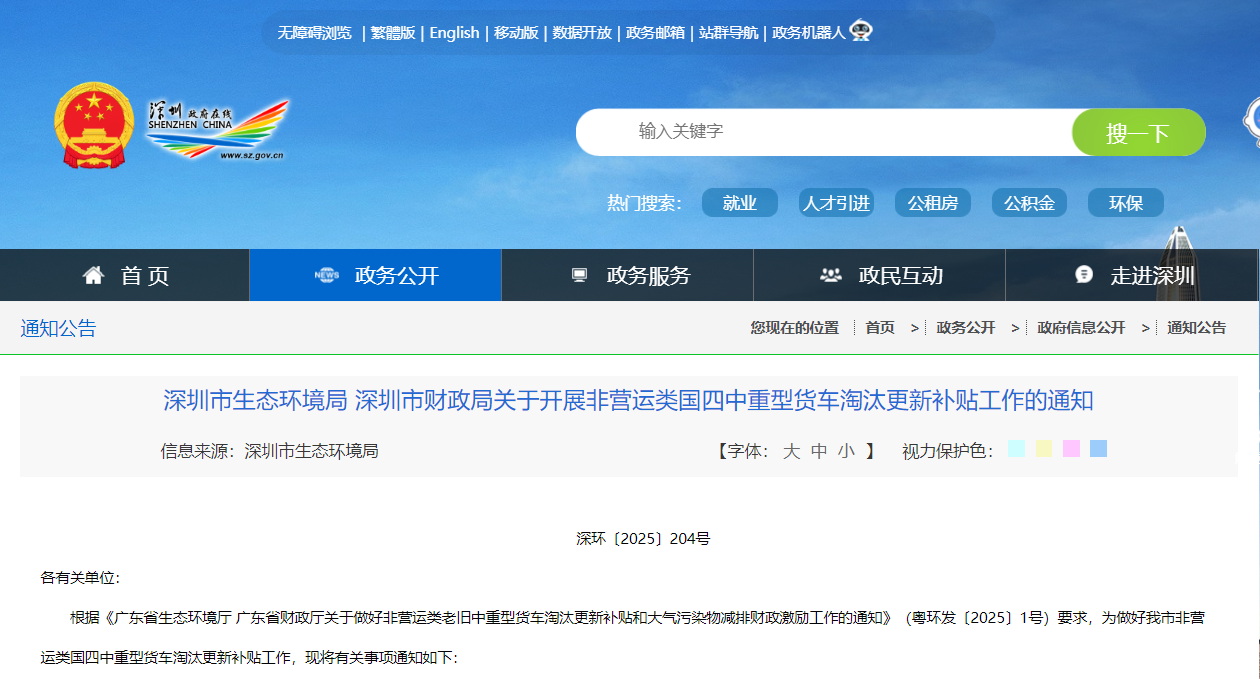Switch to the English version

(454, 33)
